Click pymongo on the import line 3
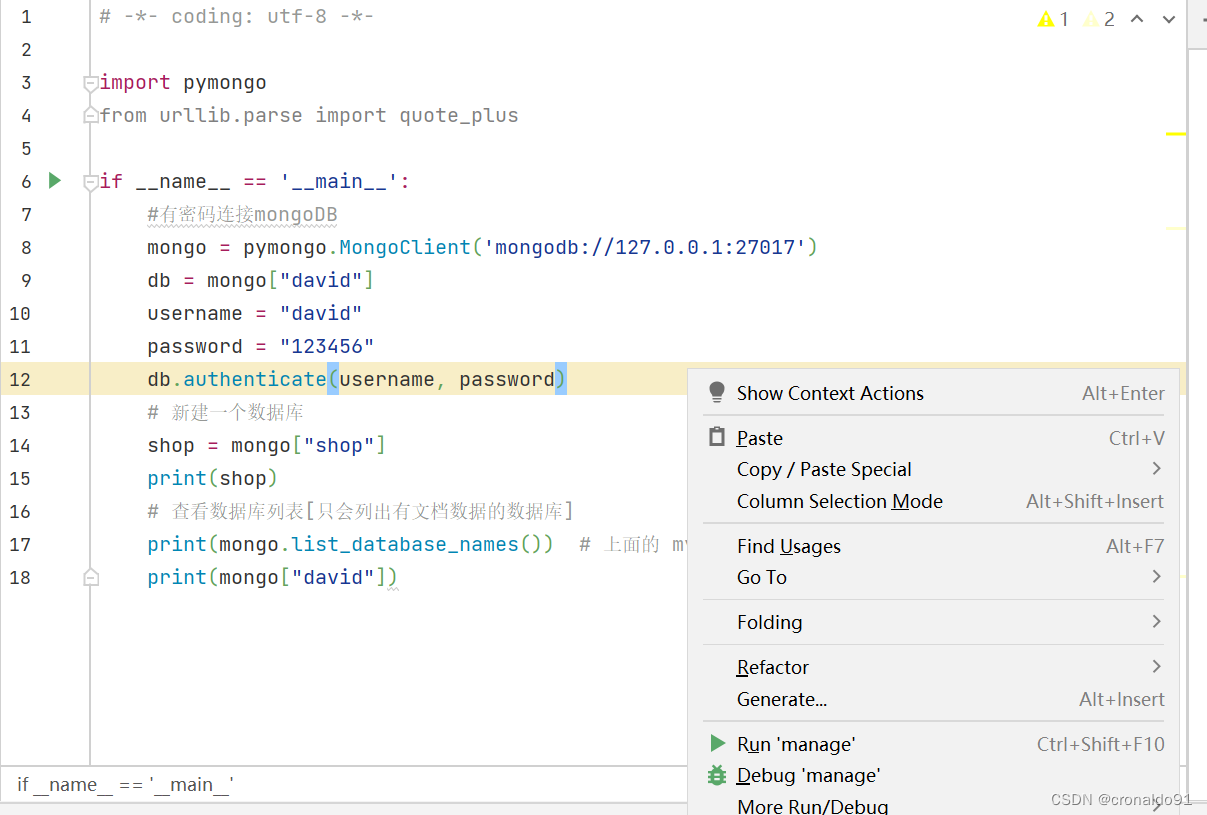 click(225, 82)
